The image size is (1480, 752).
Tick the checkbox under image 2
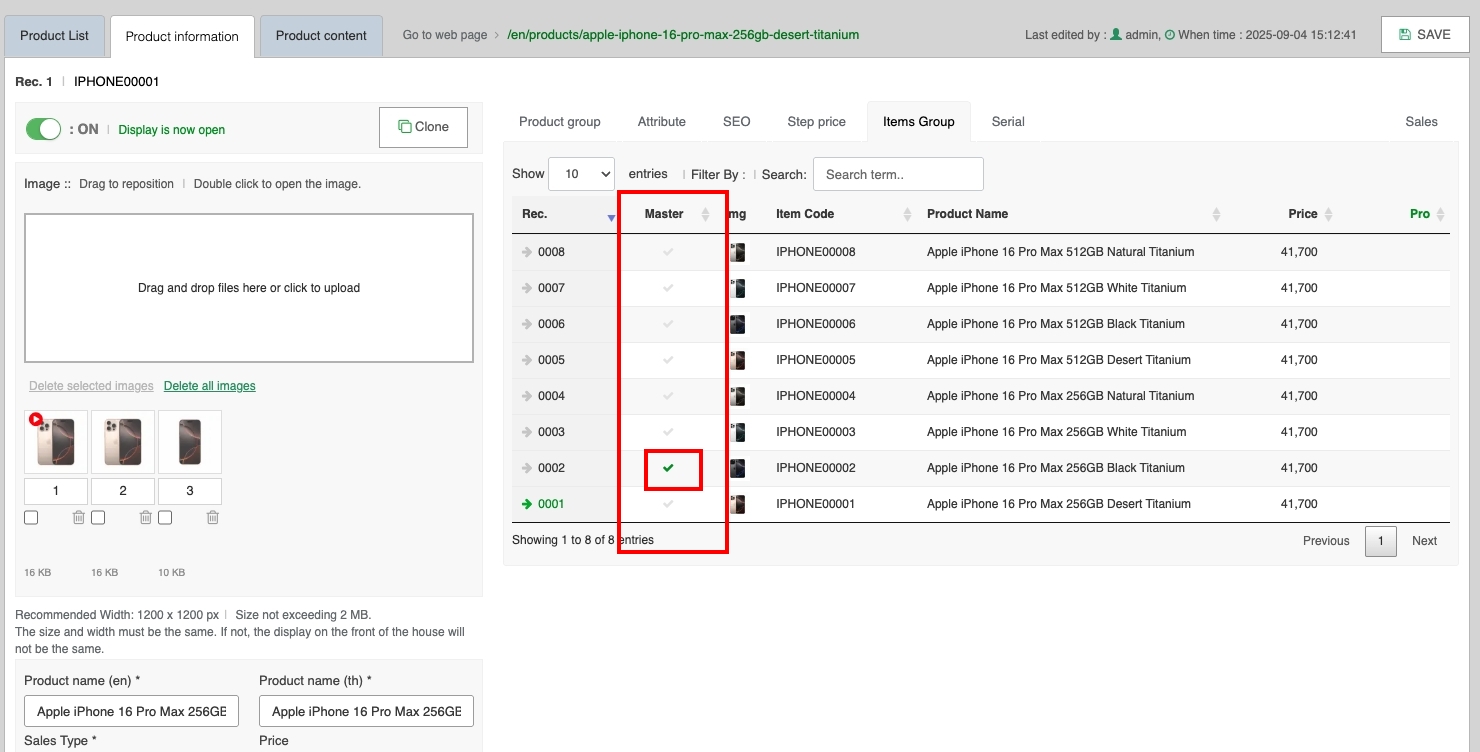pyautogui.click(x=98, y=518)
